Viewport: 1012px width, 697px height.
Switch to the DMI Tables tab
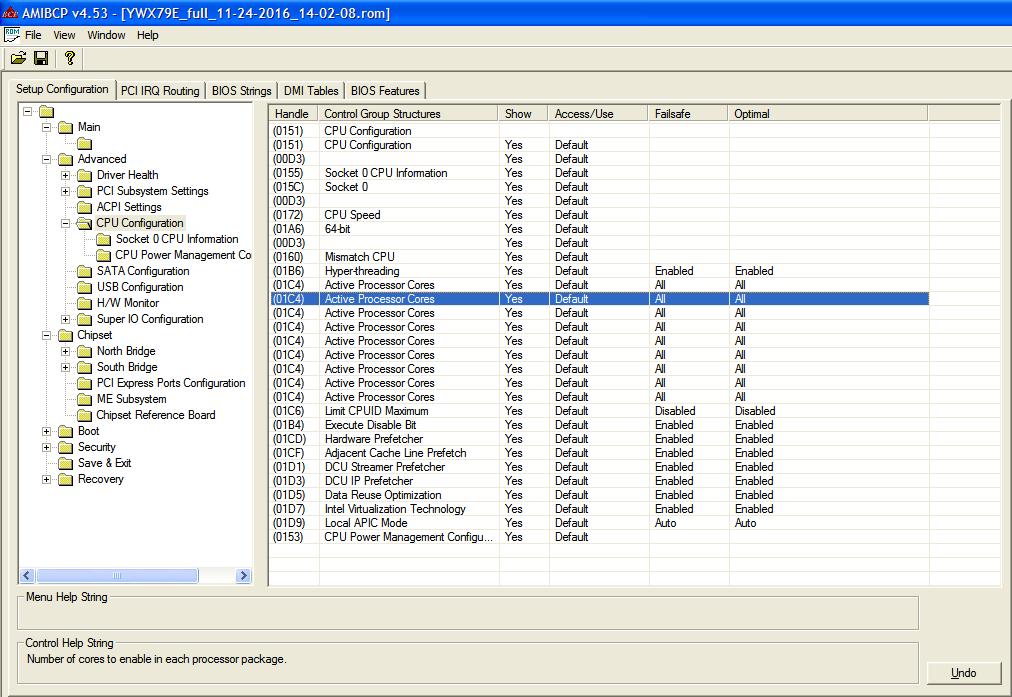(x=311, y=91)
